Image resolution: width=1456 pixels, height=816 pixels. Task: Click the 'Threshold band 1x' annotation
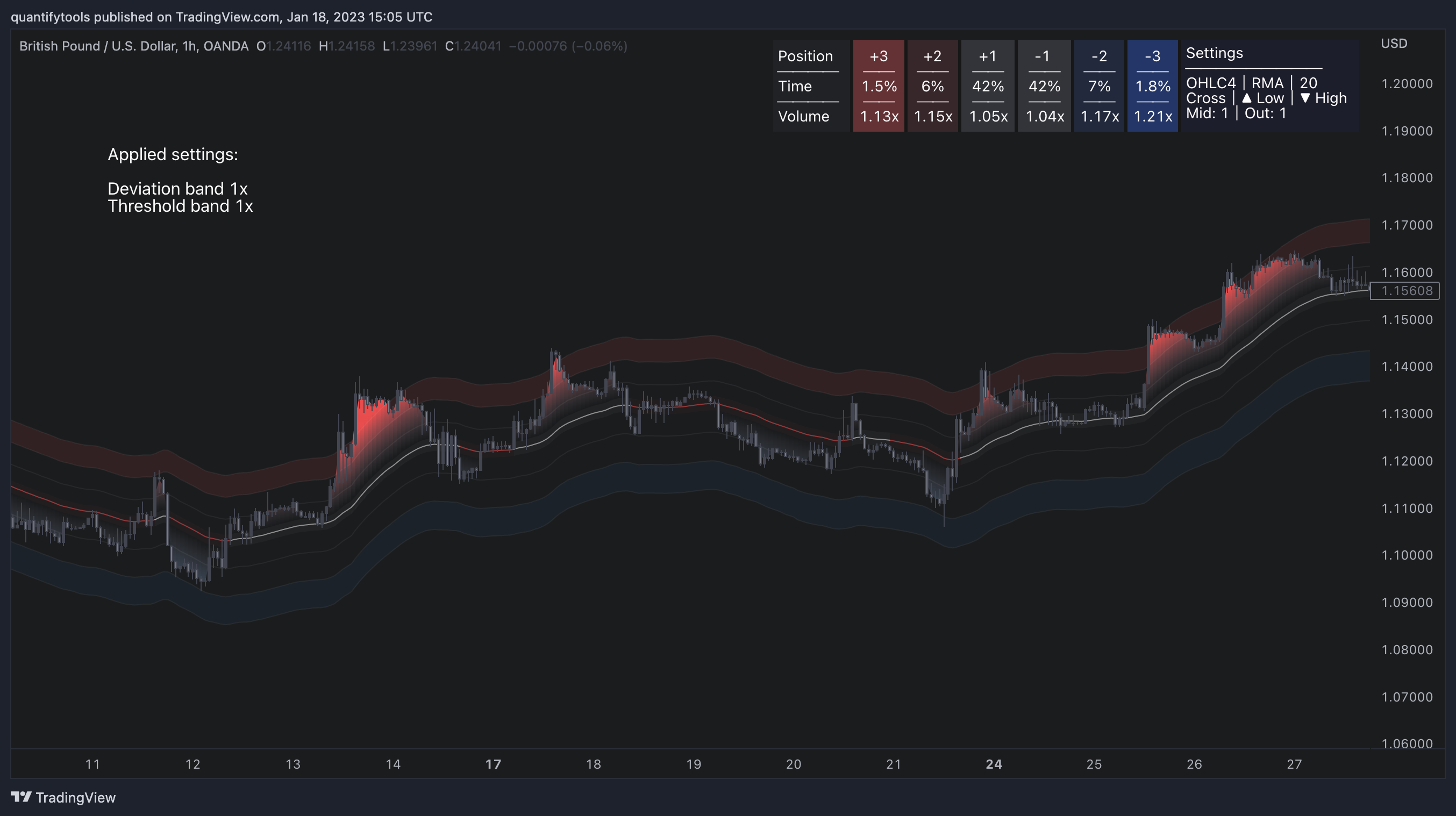click(180, 206)
